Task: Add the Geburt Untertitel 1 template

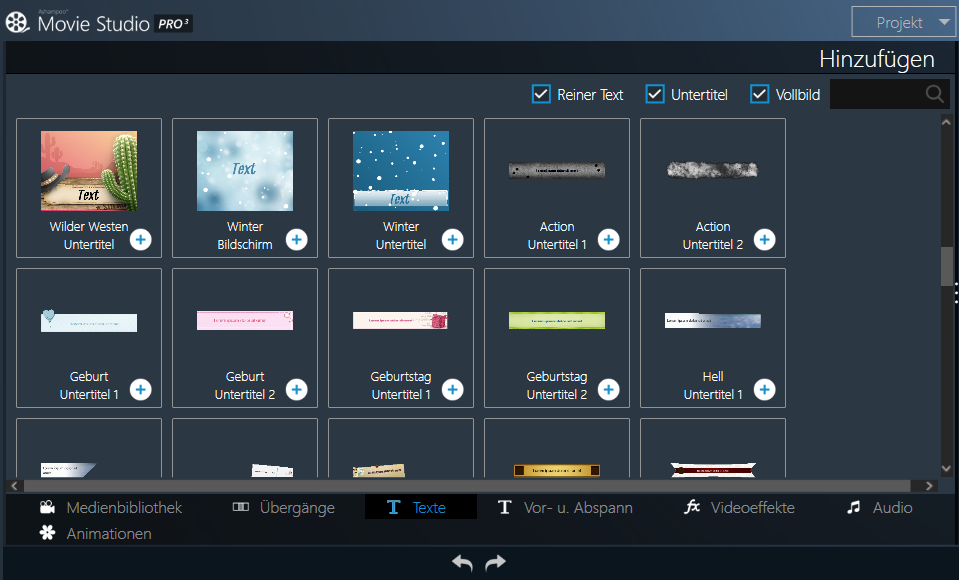Action: 141,390
